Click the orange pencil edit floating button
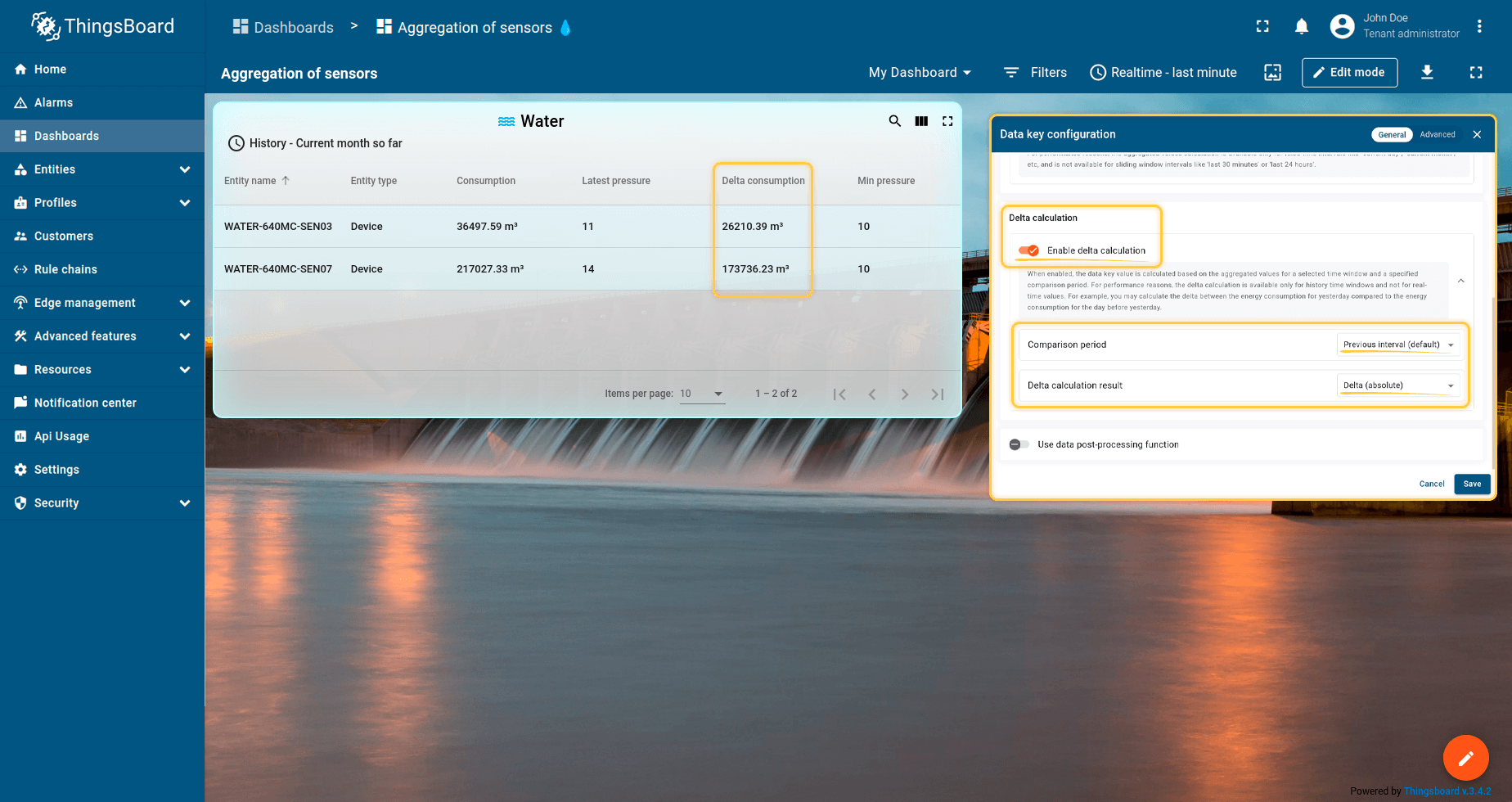1512x802 pixels. 1465,758
